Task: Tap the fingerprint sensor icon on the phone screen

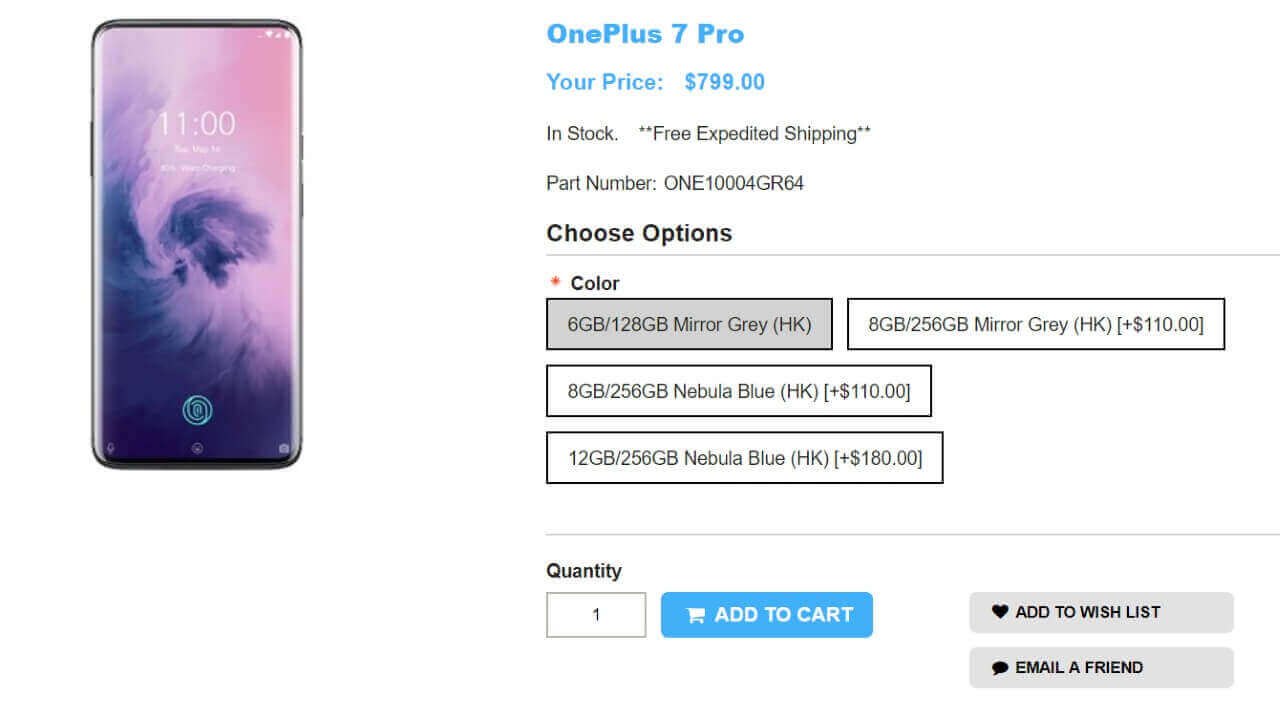Action: tap(196, 409)
